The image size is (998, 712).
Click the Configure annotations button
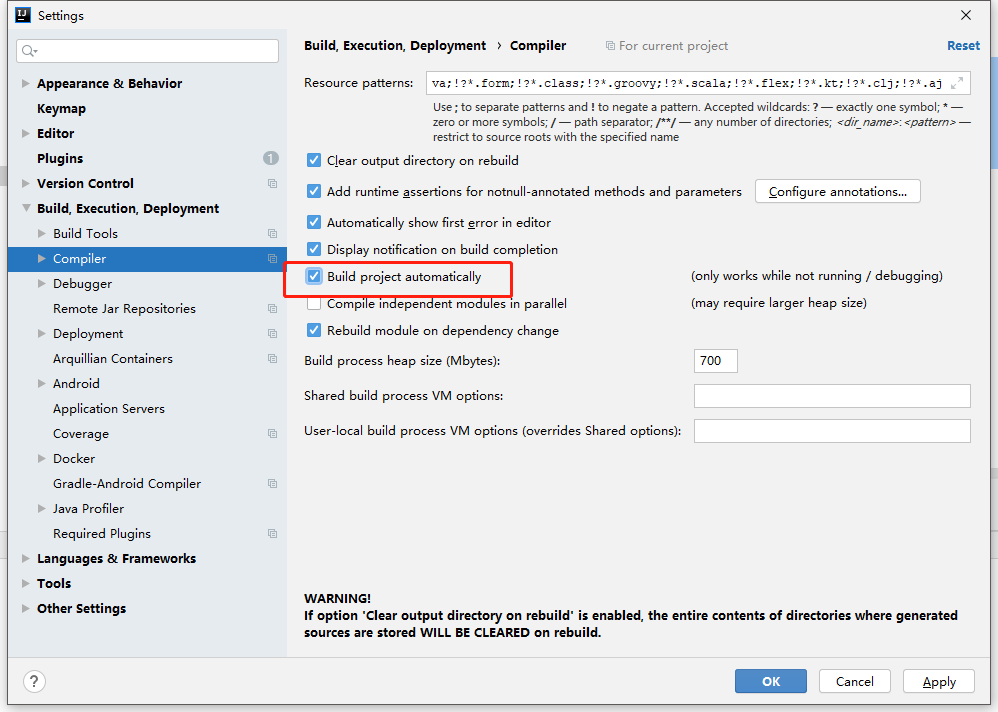click(838, 192)
